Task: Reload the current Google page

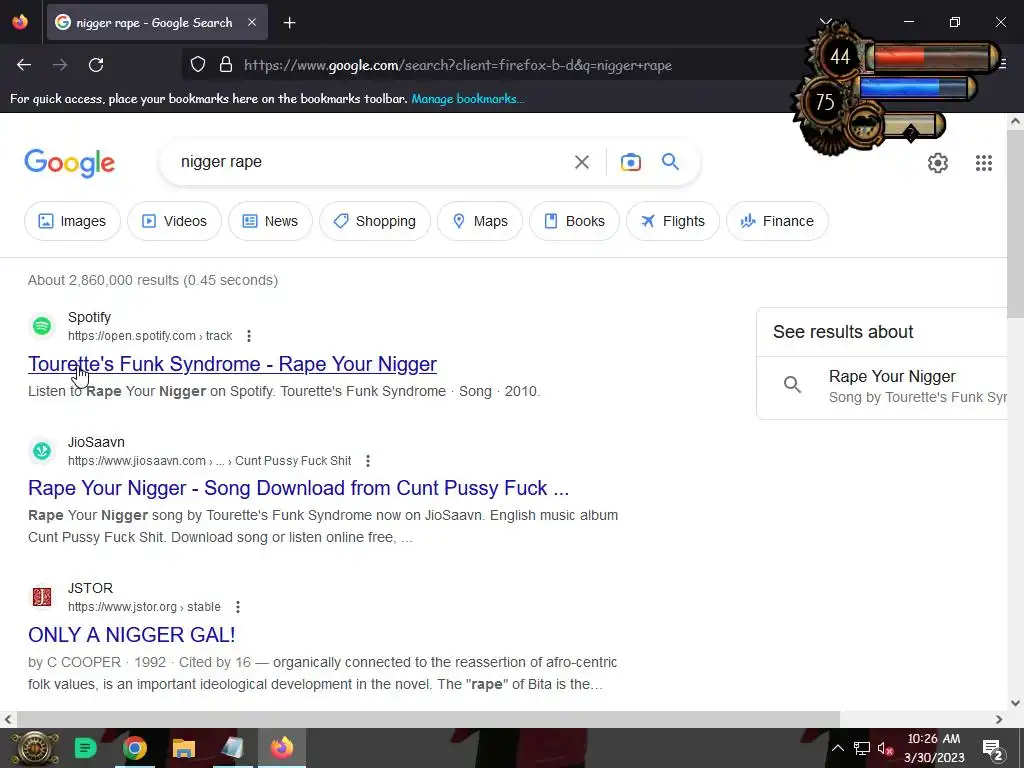Action: (x=96, y=65)
